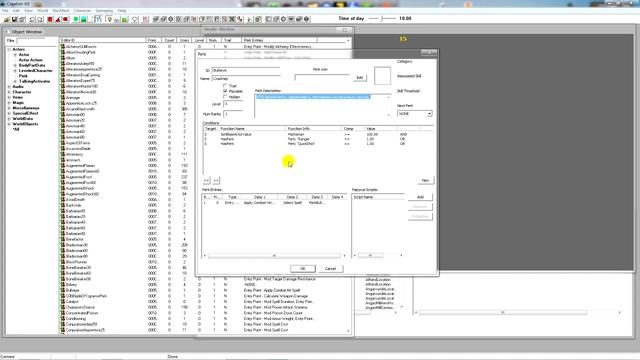Expand the Miscellaneous category
Image resolution: width=640 pixels, height=360 pixels.
[9, 108]
